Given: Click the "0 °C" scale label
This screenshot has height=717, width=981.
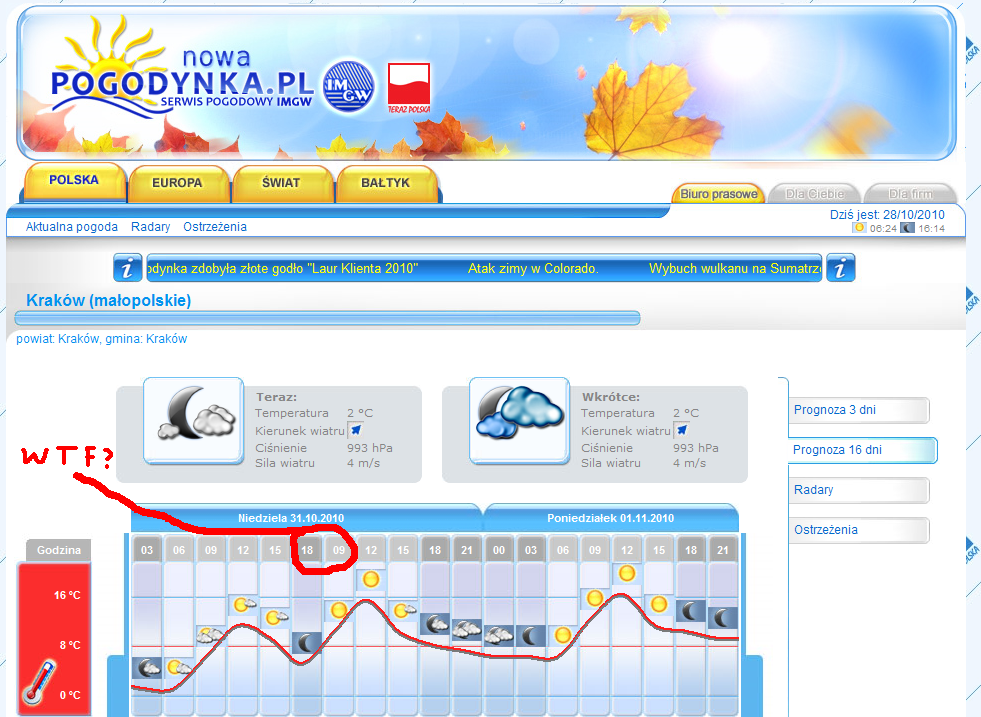Looking at the screenshot, I should click(70, 695).
